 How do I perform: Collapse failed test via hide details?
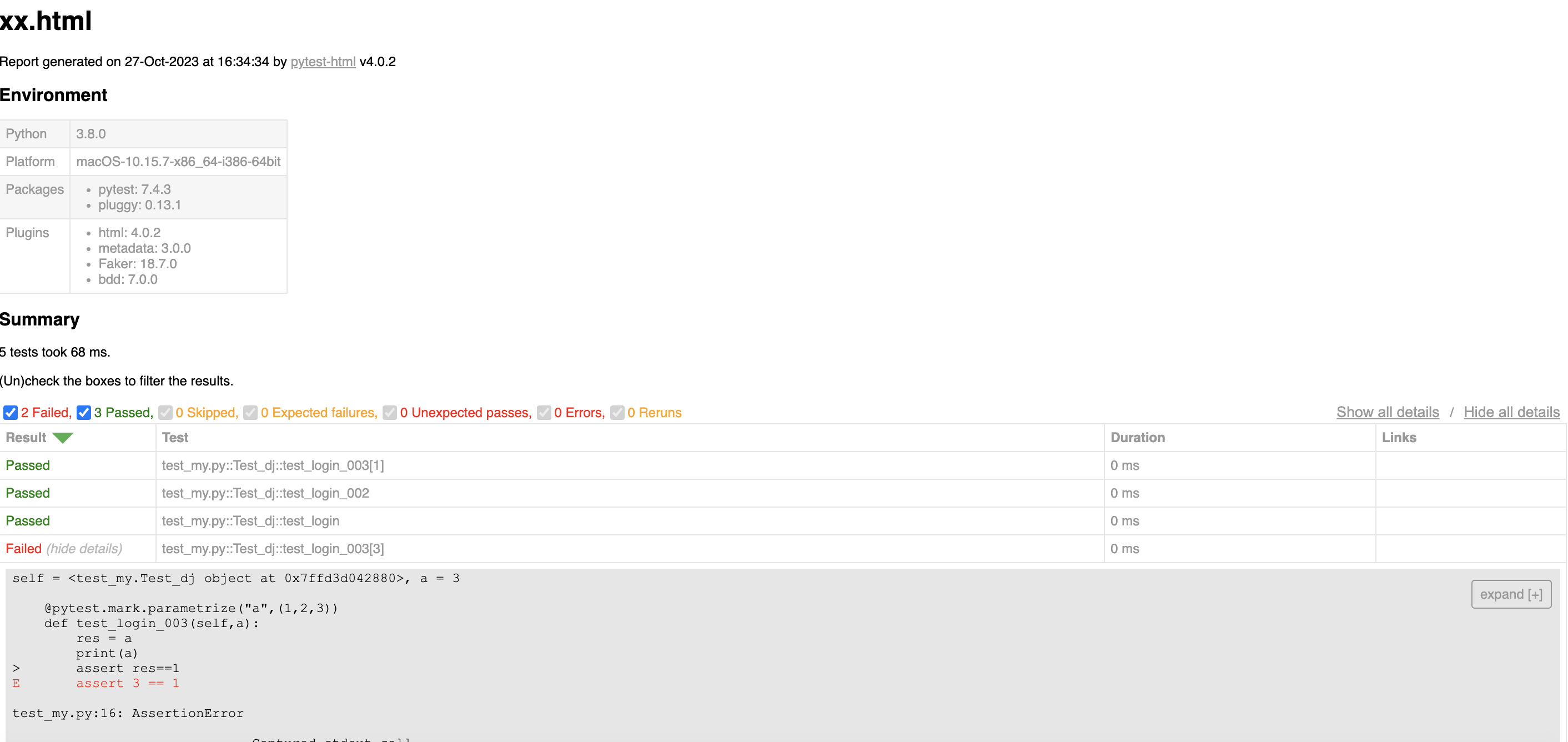point(84,548)
